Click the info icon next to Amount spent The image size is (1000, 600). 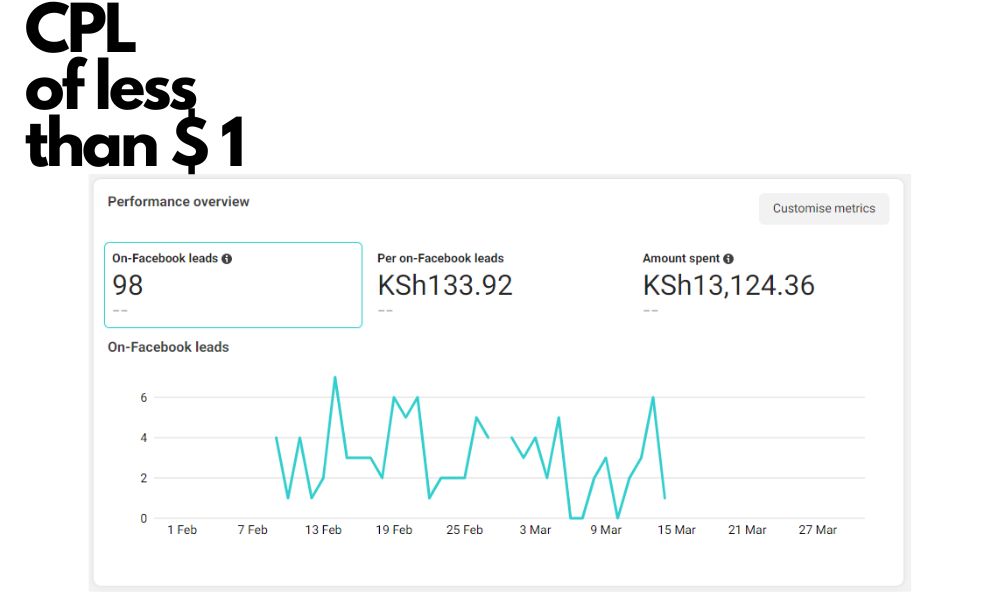click(728, 259)
